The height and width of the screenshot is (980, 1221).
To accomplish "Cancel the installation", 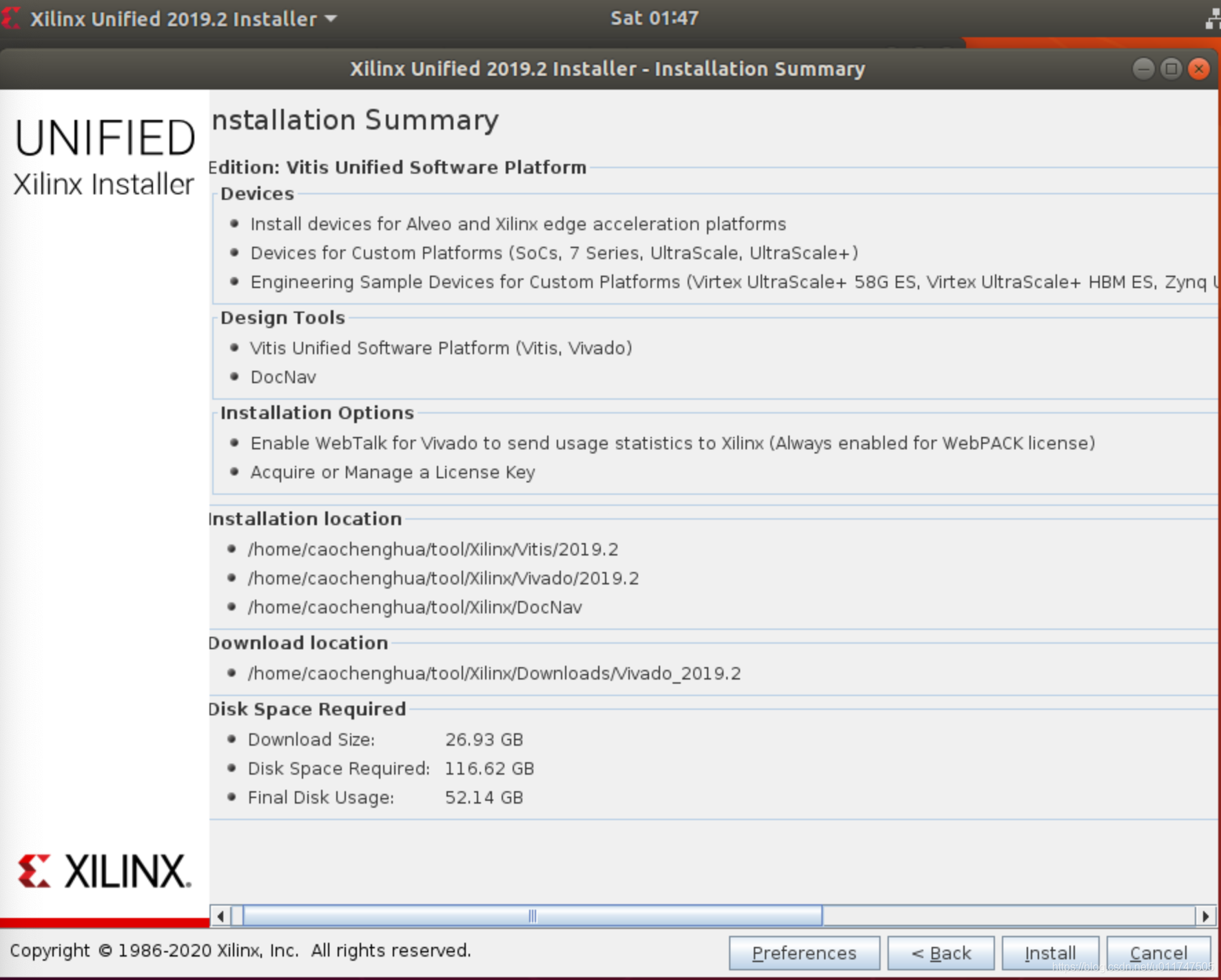I will click(x=1158, y=953).
